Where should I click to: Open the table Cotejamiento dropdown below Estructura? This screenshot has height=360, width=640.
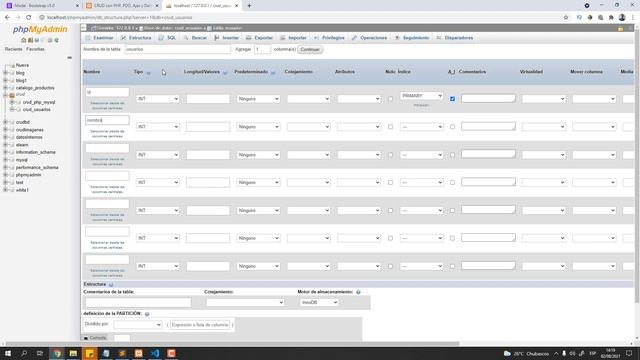tap(245, 302)
